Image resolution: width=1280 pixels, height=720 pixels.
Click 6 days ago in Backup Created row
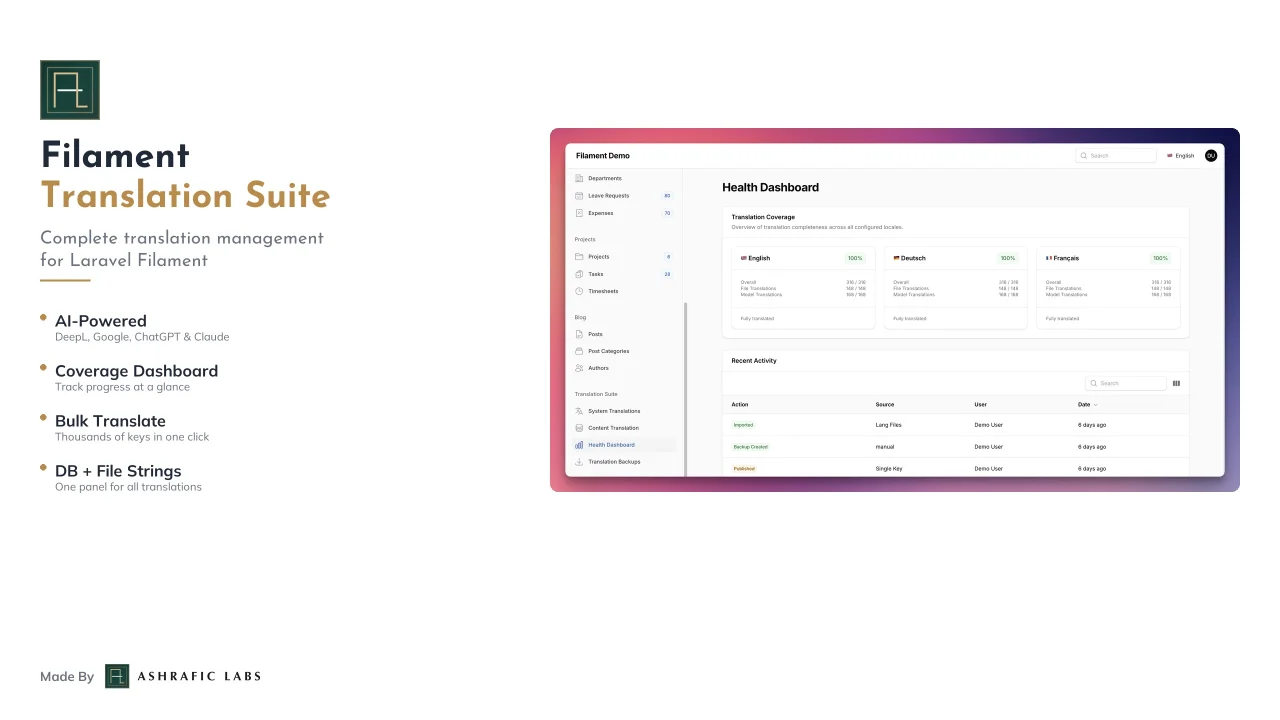pyautogui.click(x=1092, y=447)
